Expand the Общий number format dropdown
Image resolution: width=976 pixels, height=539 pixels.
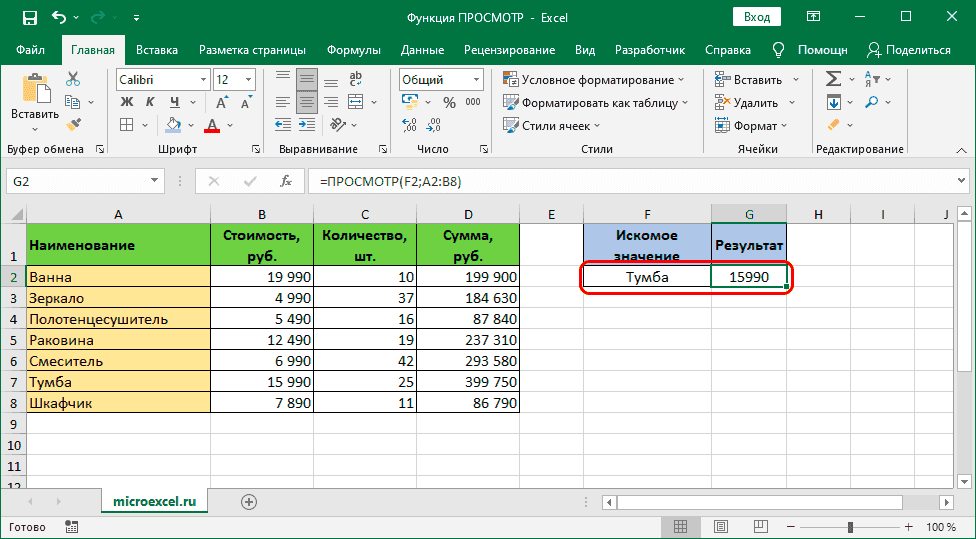475,80
